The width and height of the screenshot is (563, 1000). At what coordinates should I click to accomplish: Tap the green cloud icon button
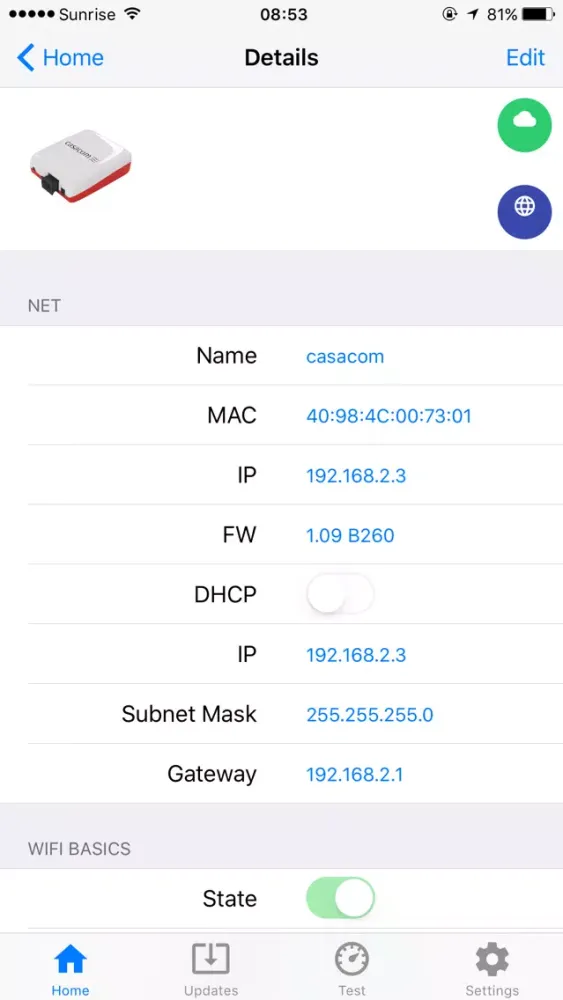[x=524, y=125]
